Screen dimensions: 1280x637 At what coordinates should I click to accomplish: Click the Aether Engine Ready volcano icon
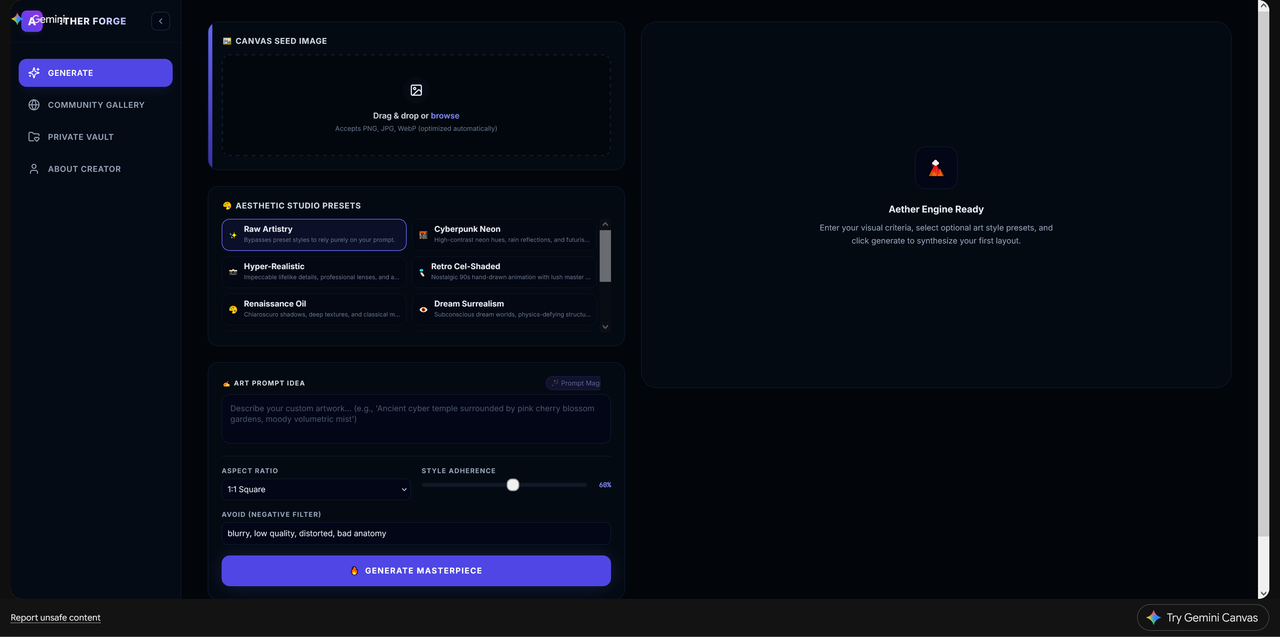pyautogui.click(x=936, y=168)
